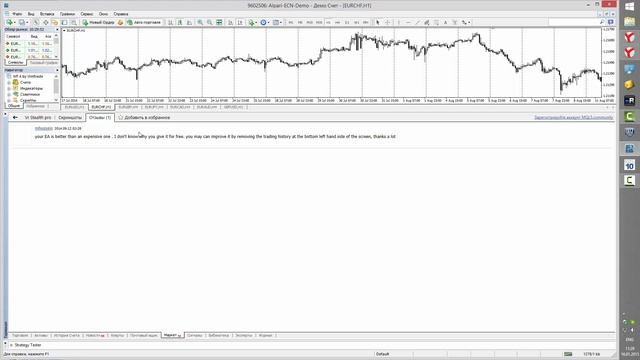Select line chart type icon
640x360 pixels.
[x=189, y=22]
